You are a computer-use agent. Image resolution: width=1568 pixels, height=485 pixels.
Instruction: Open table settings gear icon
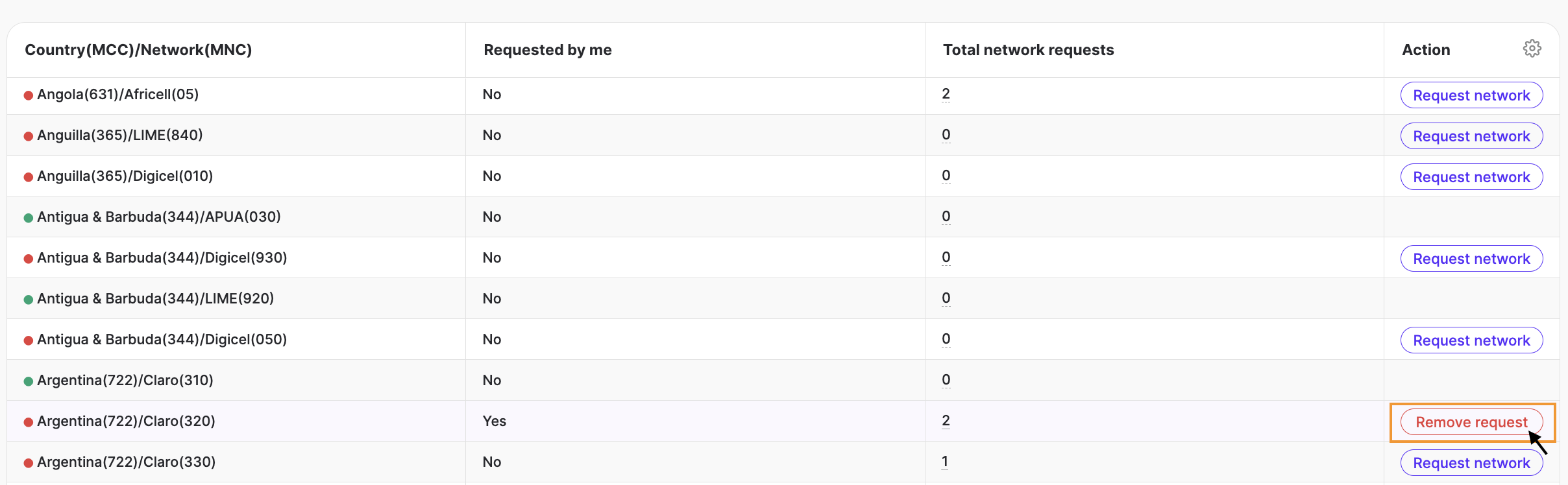click(1532, 49)
